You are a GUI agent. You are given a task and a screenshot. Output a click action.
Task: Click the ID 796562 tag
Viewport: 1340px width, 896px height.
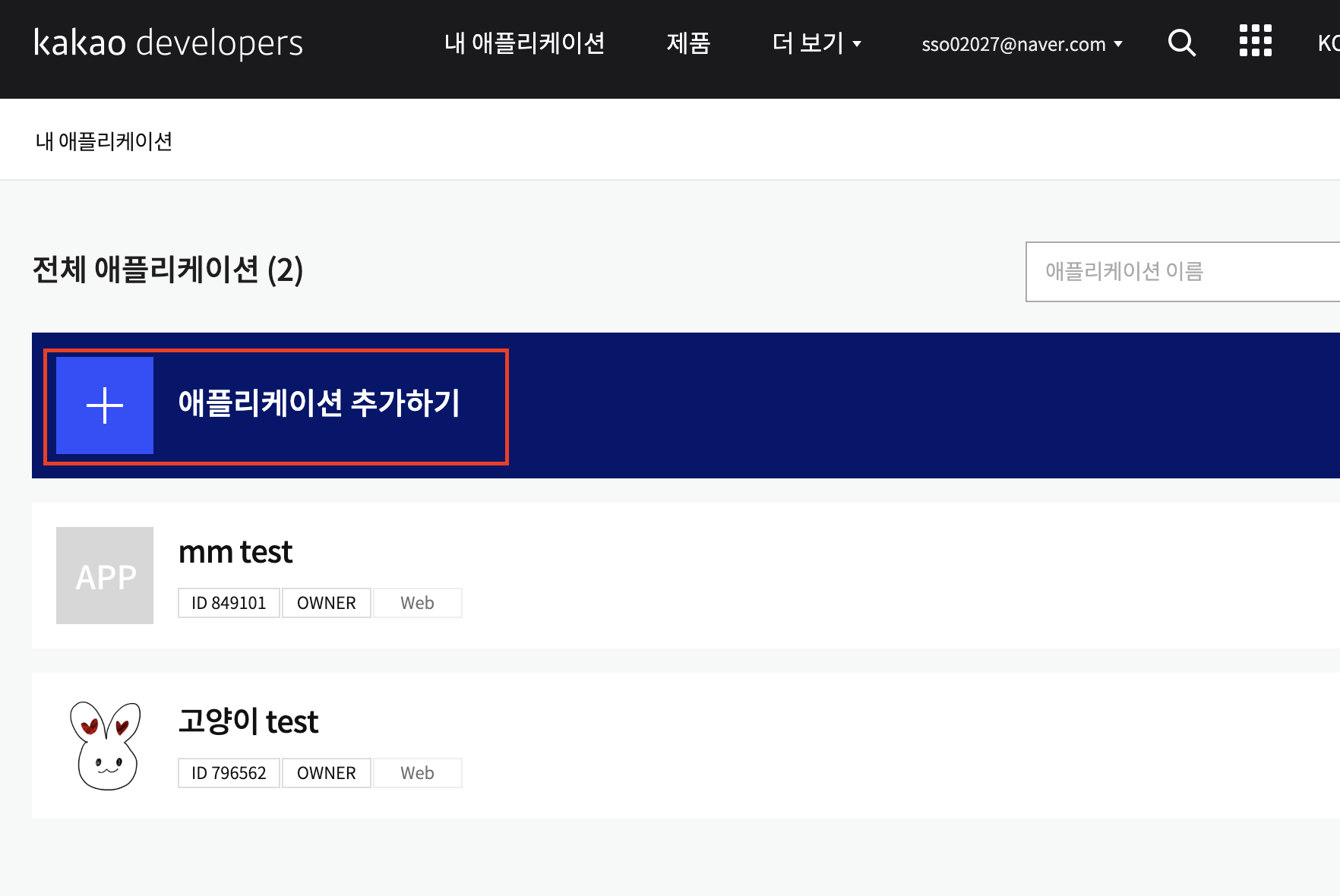click(229, 773)
